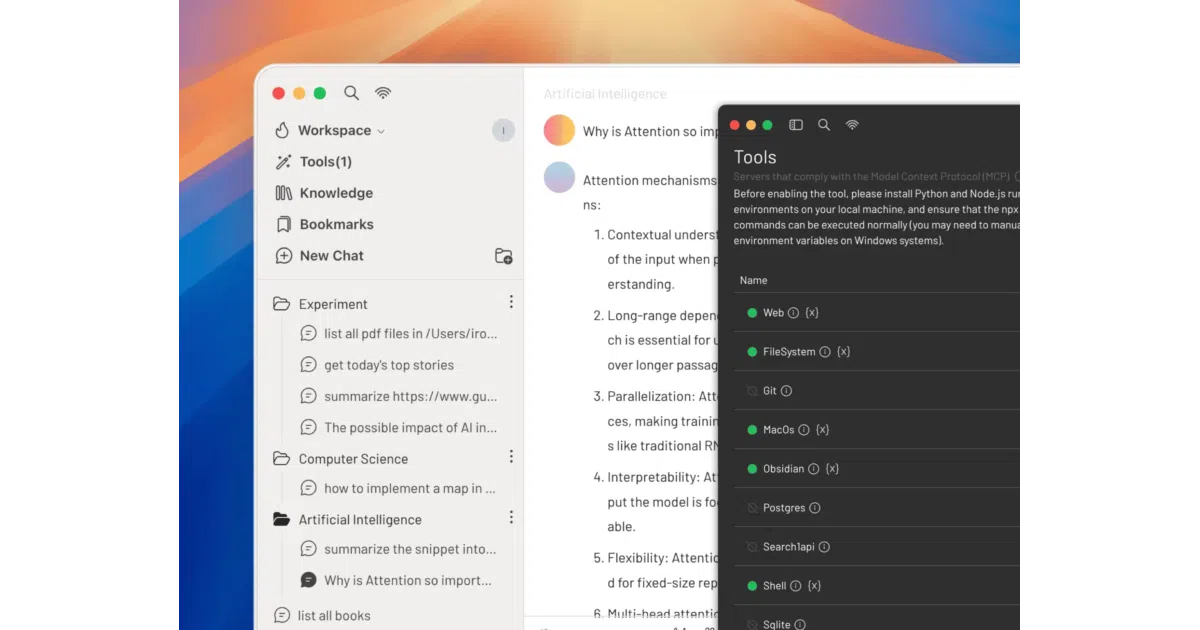Create a new folder beside New Chat
This screenshot has width=1200, height=630.
(504, 256)
